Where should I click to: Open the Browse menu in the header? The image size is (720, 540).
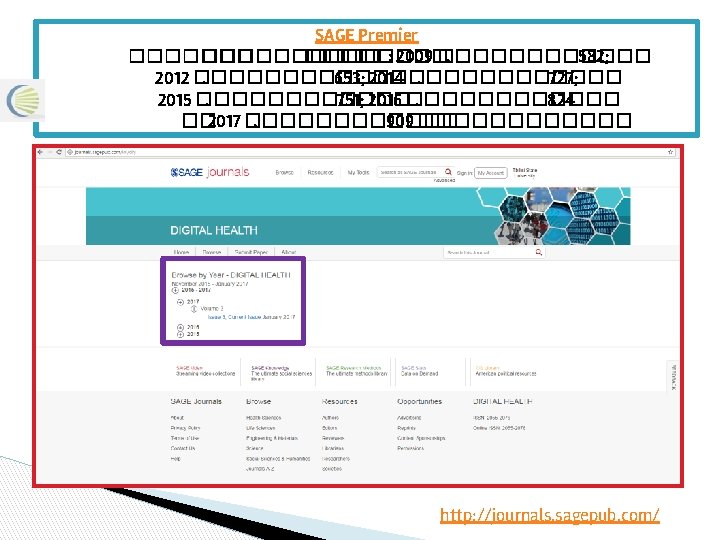pos(284,173)
